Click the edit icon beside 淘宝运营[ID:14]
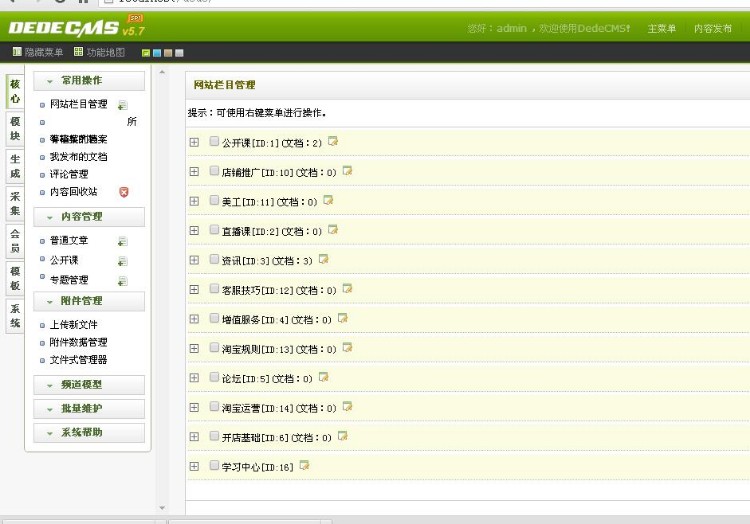This screenshot has width=750, height=524. (347, 407)
